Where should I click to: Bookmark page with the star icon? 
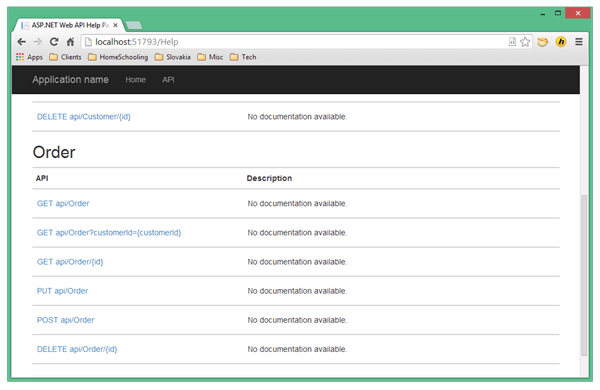coord(525,42)
